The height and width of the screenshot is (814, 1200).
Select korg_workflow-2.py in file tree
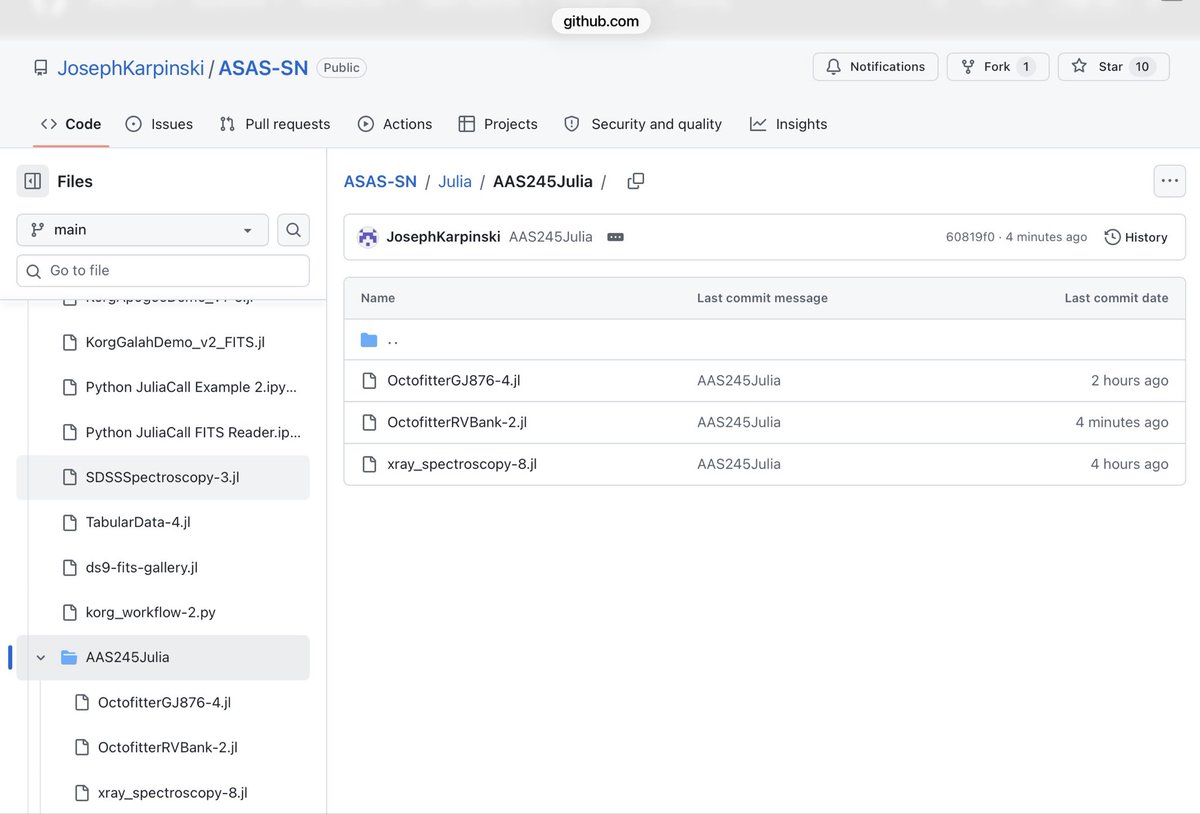pyautogui.click(x=163, y=612)
